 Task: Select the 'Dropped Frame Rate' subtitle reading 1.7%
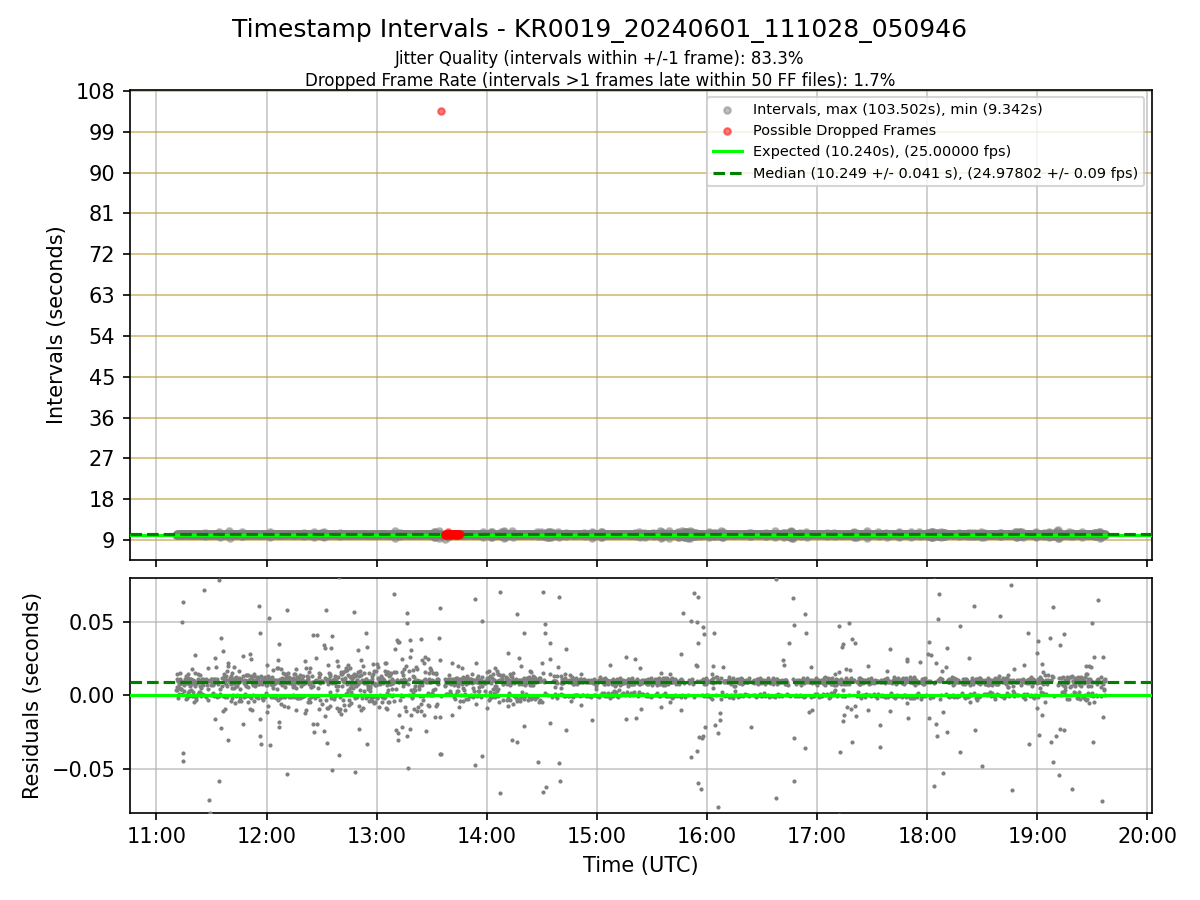pos(599,79)
